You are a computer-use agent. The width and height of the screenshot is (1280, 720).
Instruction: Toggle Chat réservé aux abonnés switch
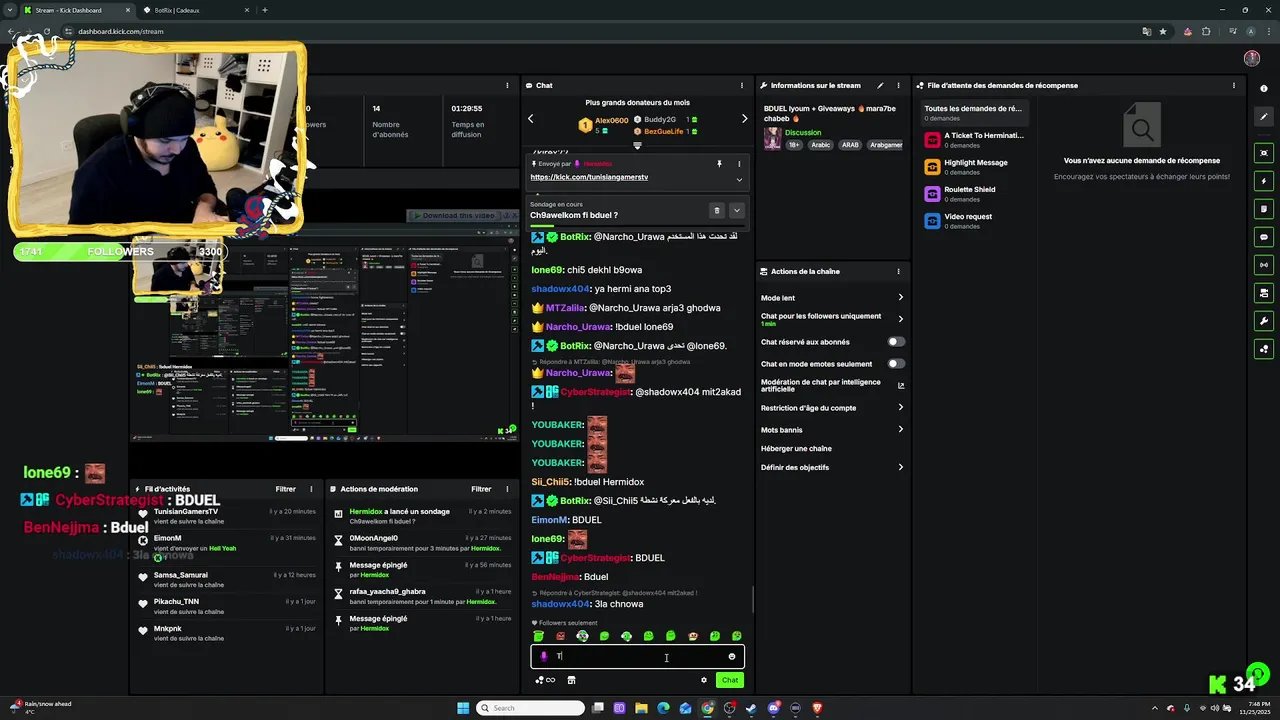coord(896,342)
